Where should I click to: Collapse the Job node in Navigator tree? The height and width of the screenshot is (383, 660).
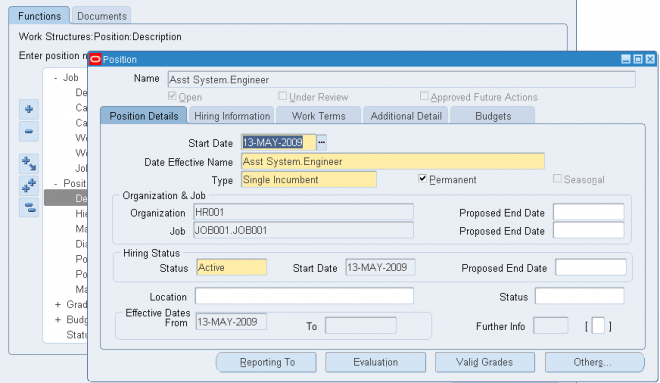tap(56, 78)
